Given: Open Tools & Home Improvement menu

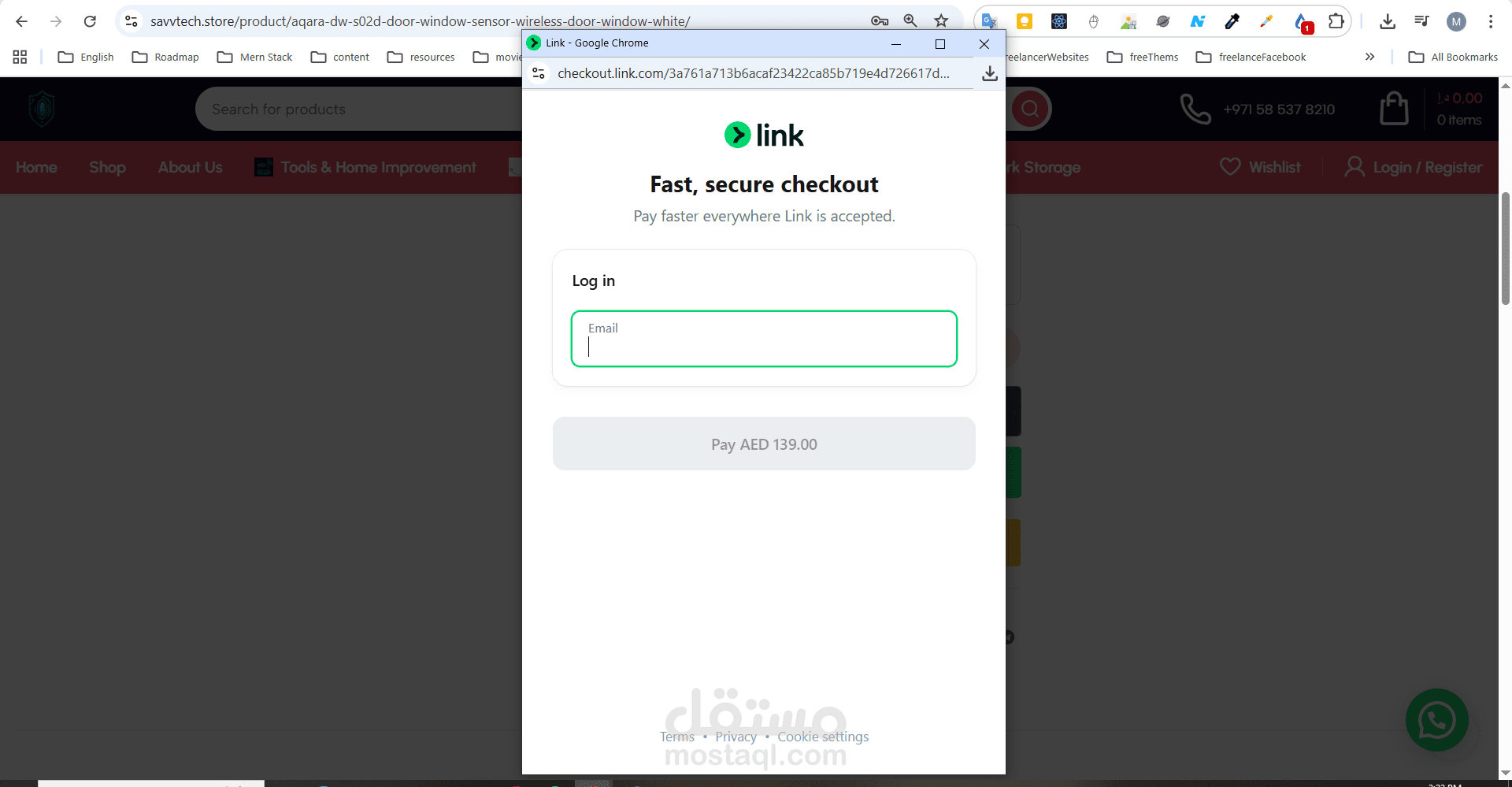Looking at the screenshot, I should click(x=365, y=167).
